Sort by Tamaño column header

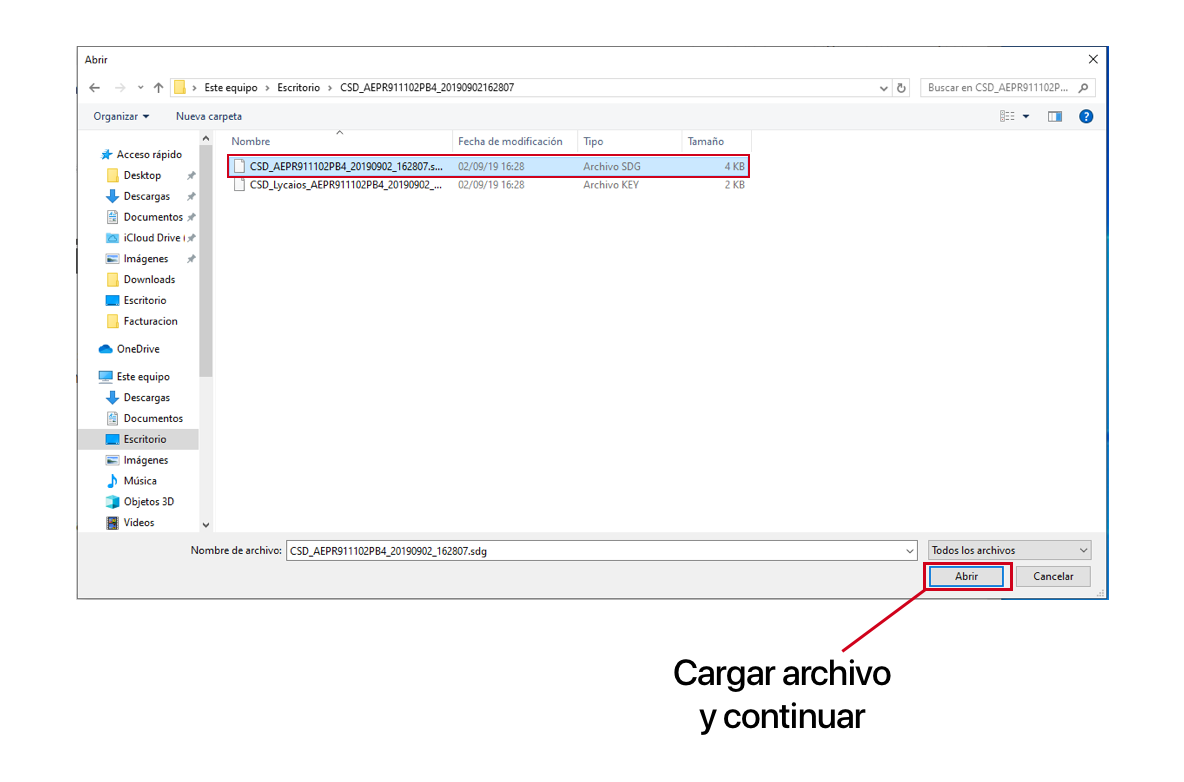(705, 141)
